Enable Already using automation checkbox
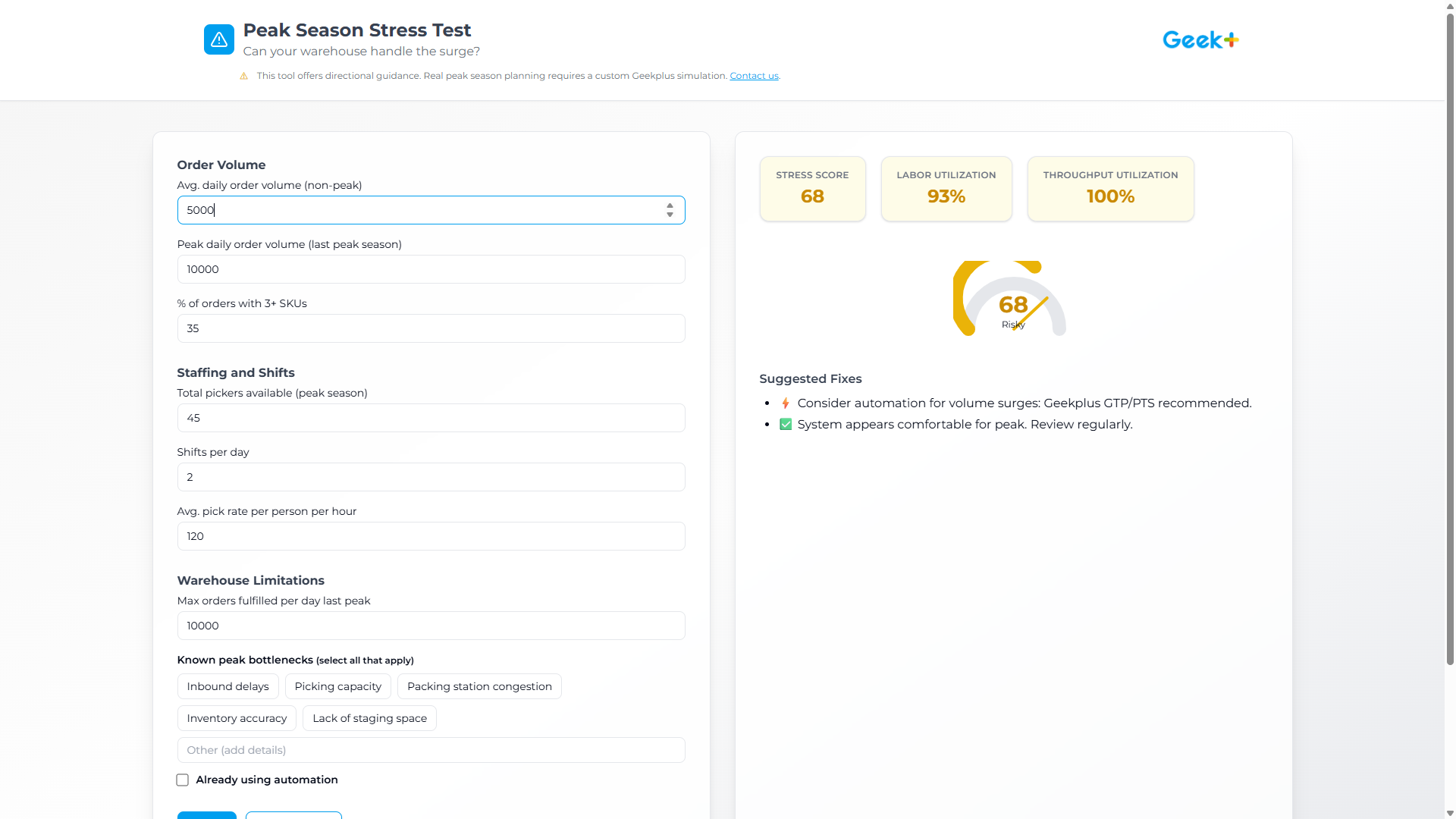1456x819 pixels. [183, 780]
